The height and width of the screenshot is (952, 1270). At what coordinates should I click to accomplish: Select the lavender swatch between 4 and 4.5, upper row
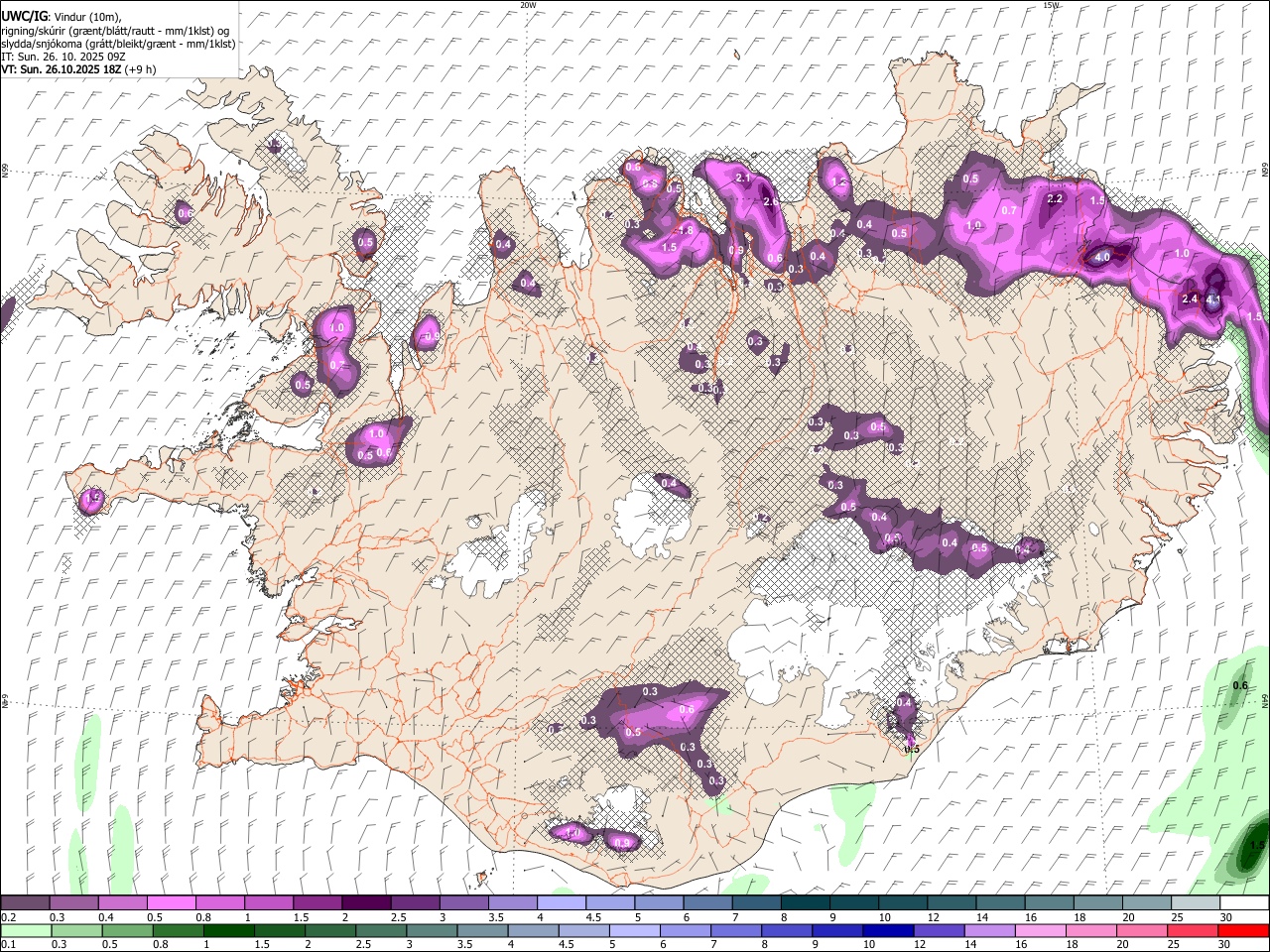pos(562,903)
